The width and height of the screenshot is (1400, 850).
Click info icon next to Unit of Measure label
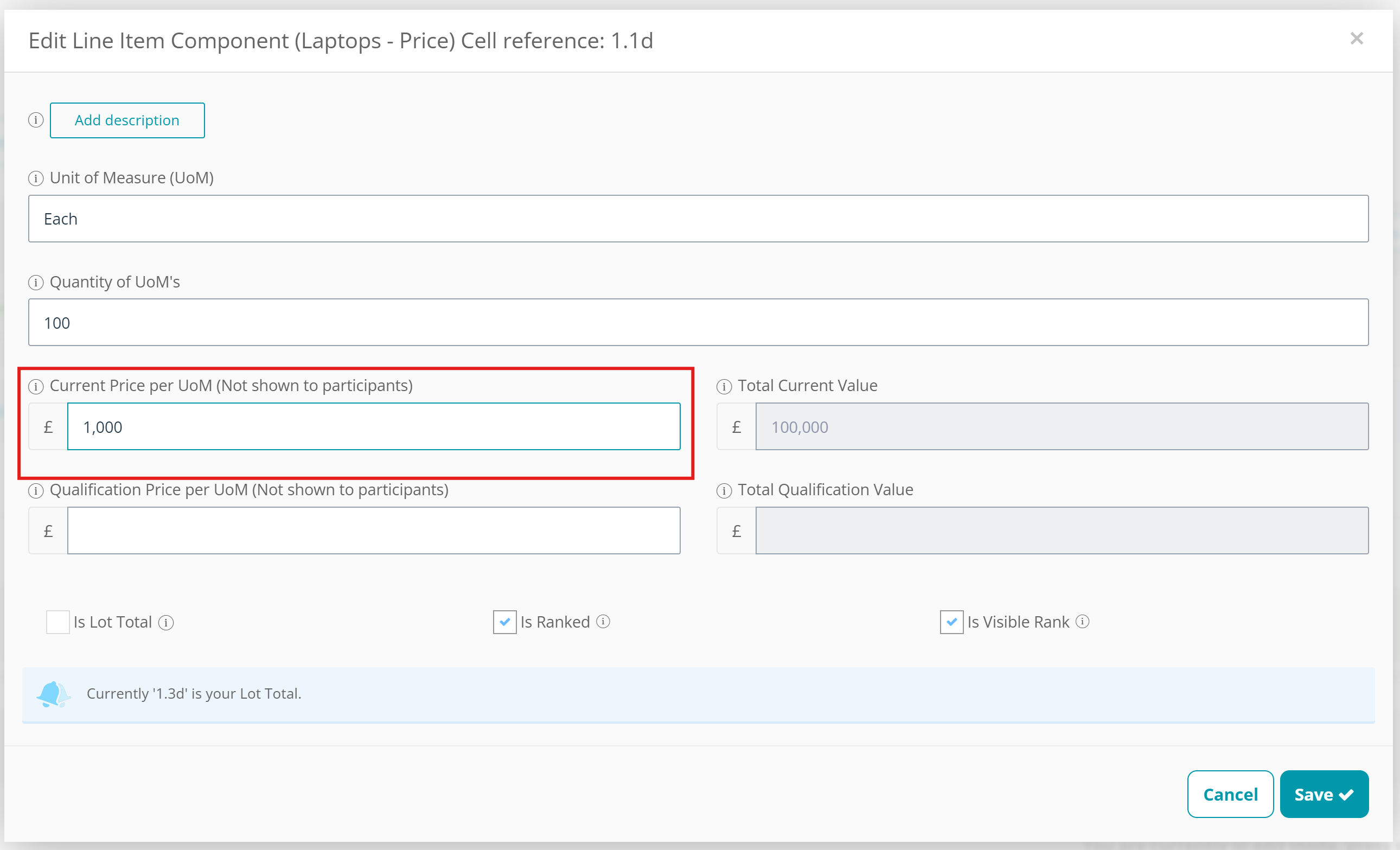(x=36, y=178)
